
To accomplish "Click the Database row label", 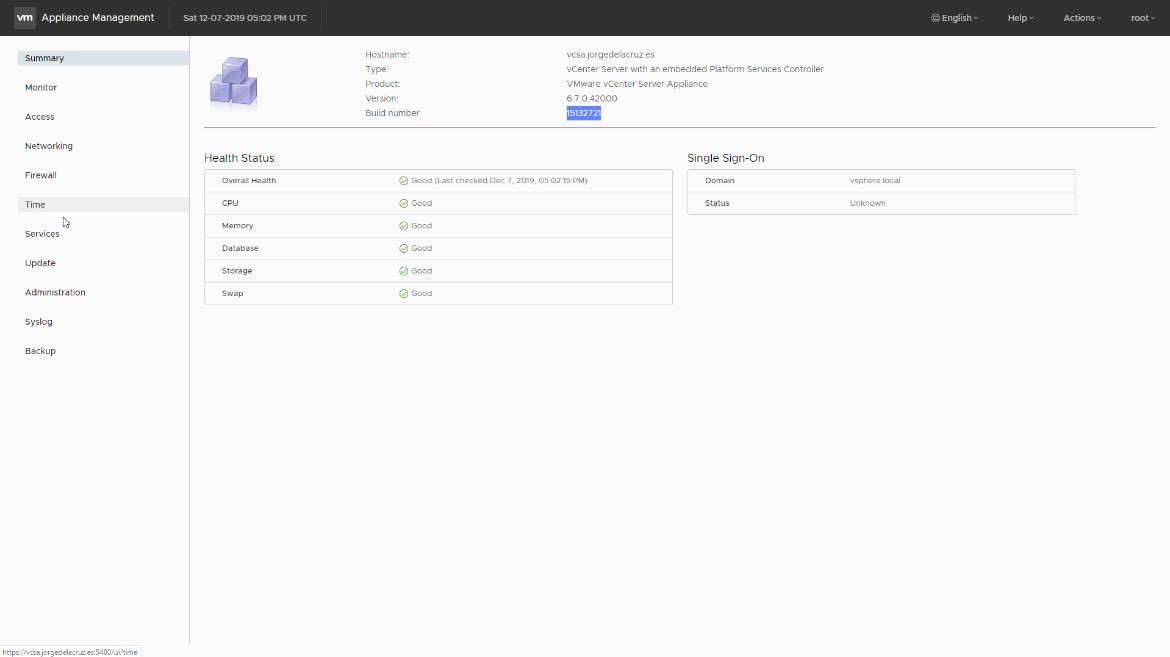I will click(x=240, y=249).
